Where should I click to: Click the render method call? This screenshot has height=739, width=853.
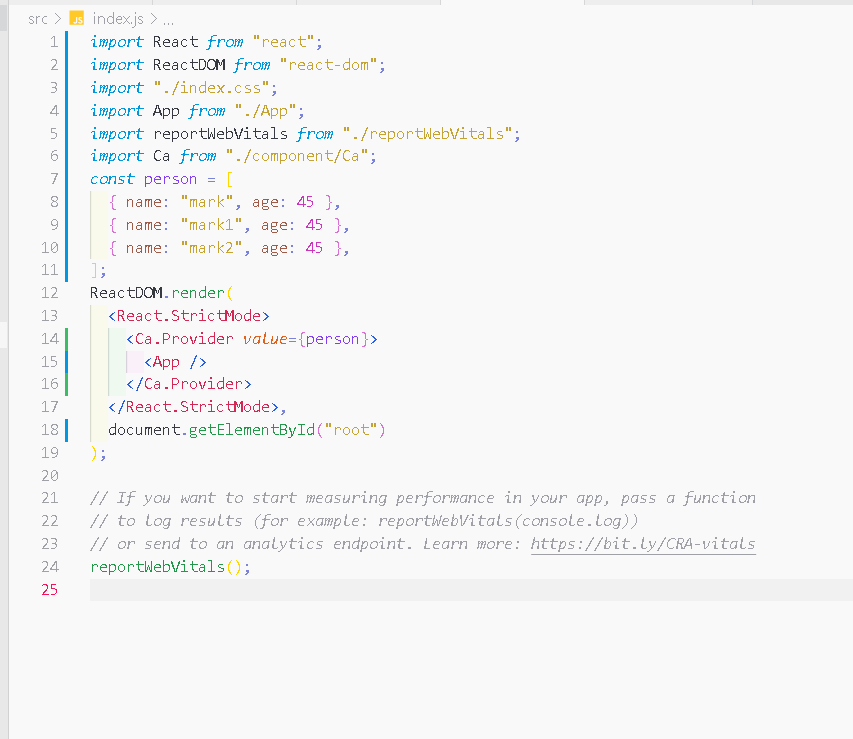(x=197, y=293)
